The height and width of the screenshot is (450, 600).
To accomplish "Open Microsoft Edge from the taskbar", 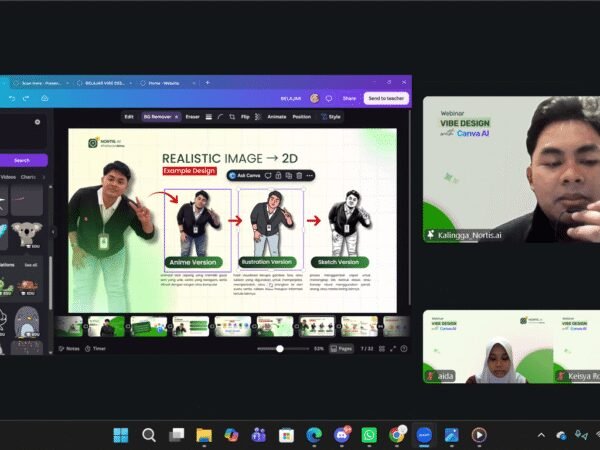I will click(x=314, y=435).
